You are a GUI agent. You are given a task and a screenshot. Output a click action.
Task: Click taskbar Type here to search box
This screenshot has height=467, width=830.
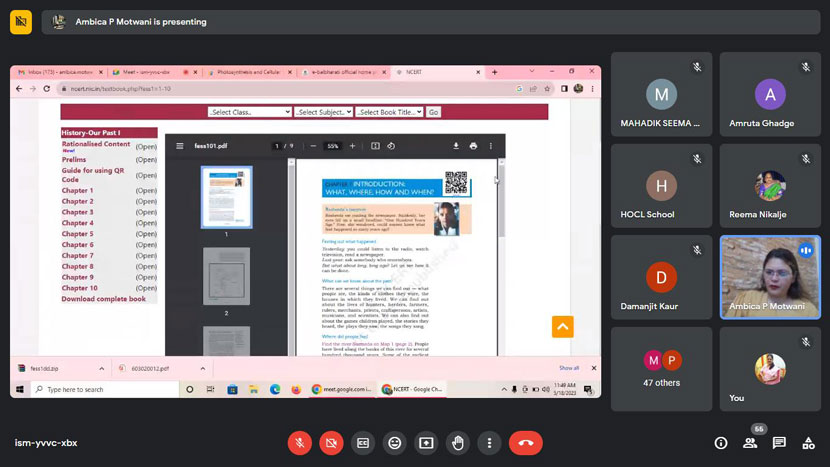(105, 390)
